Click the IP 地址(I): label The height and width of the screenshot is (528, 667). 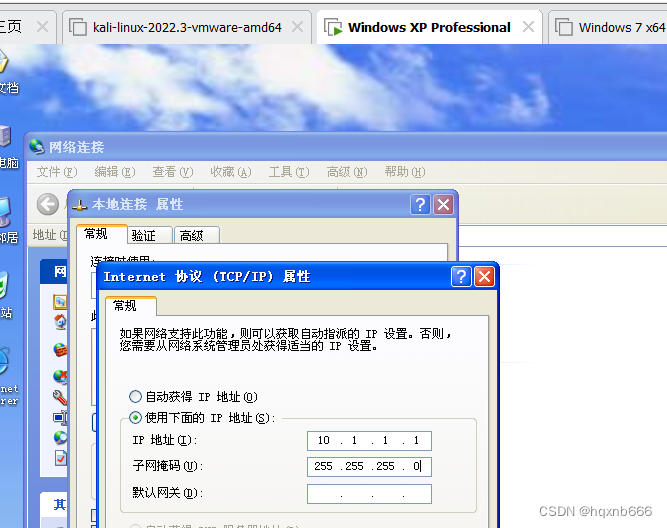coord(165,440)
